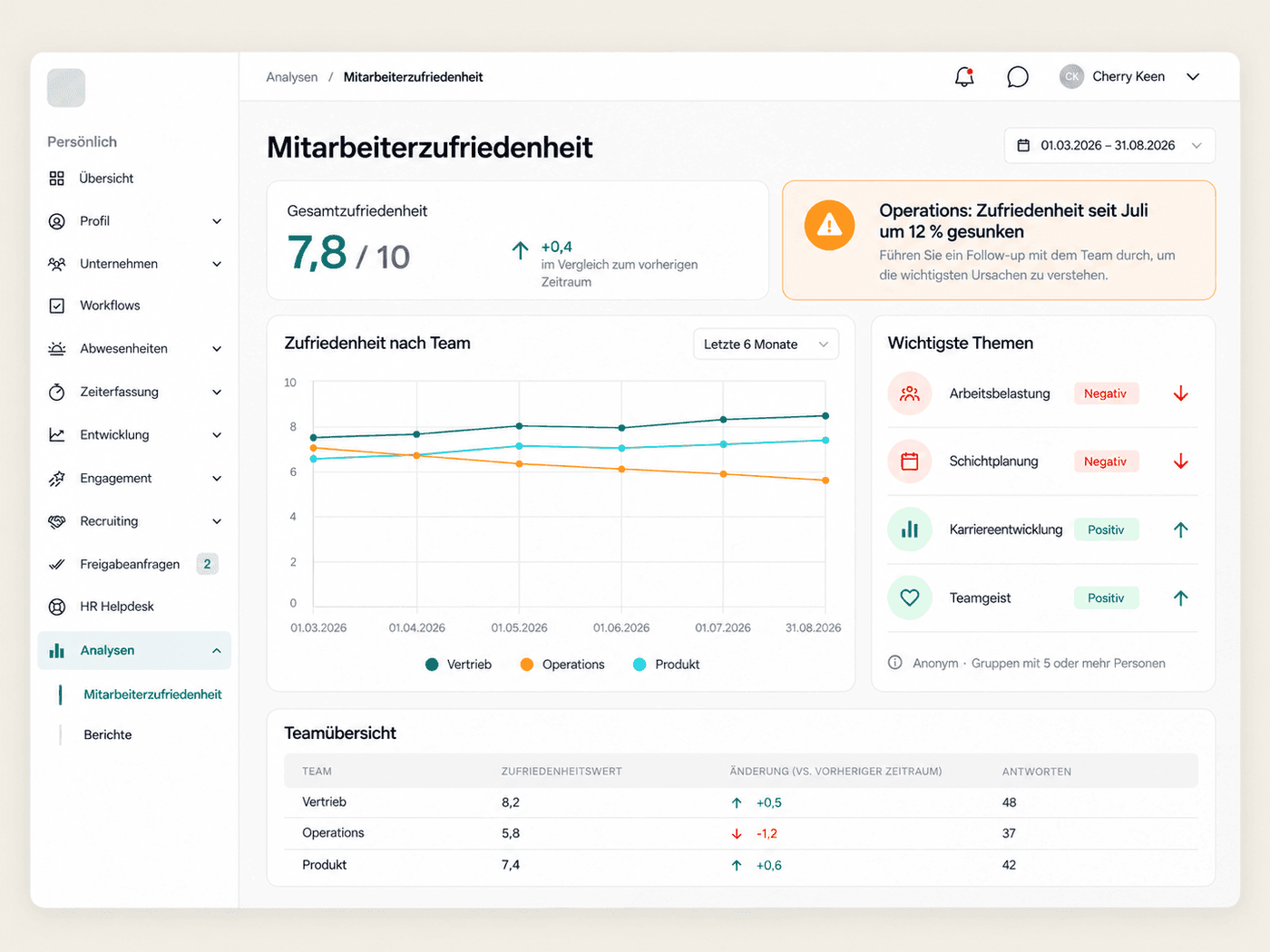
Task: Click the CK user avatar
Action: click(x=1071, y=77)
